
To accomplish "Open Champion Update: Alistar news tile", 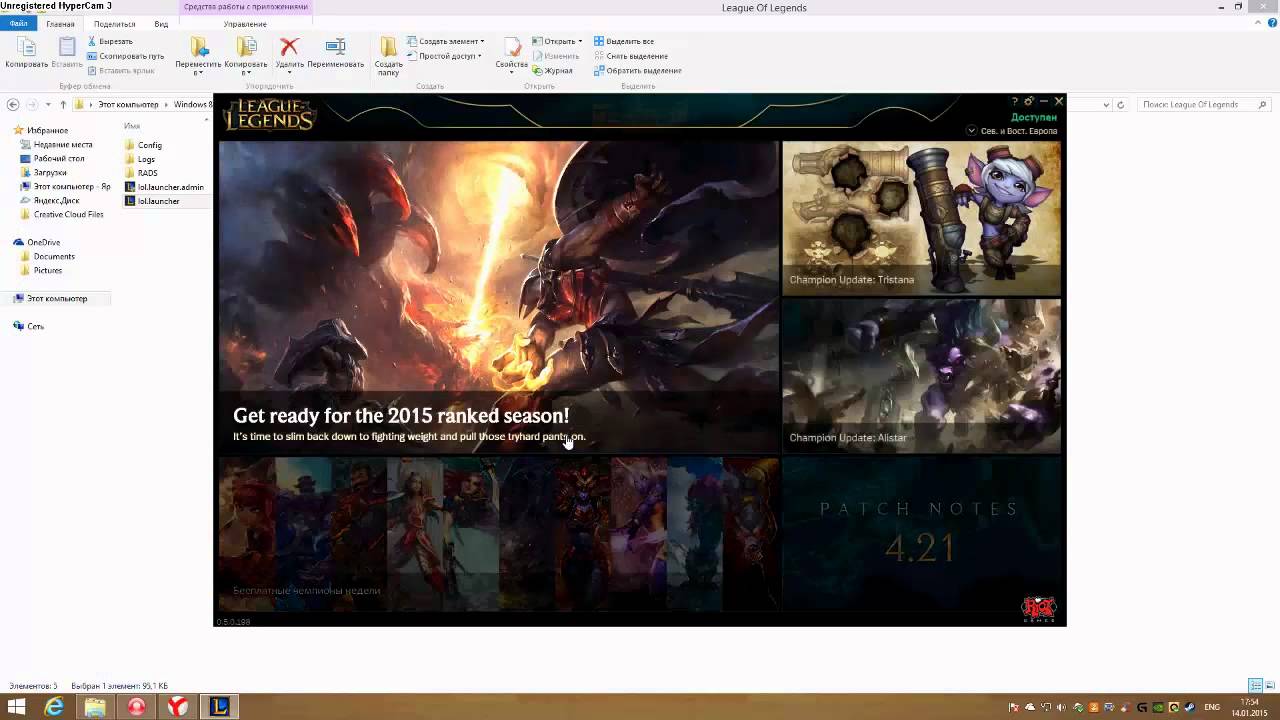I will pos(921,376).
